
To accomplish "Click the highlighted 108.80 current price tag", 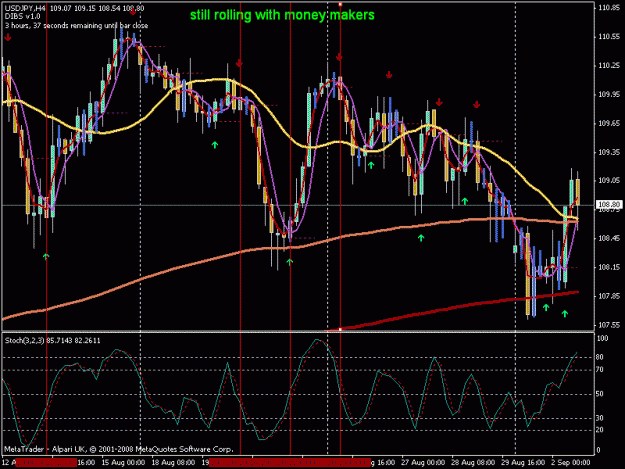I will coord(609,204).
